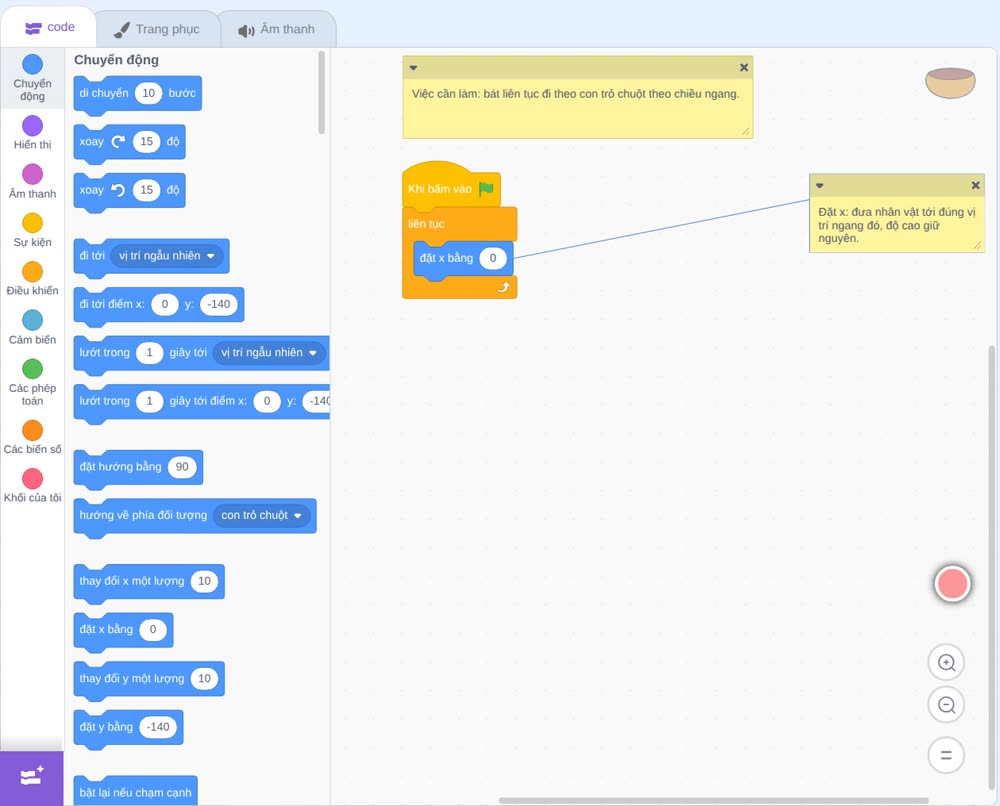Close the 'Đặt x' comment note
This screenshot has height=806, width=1000.
click(975, 186)
